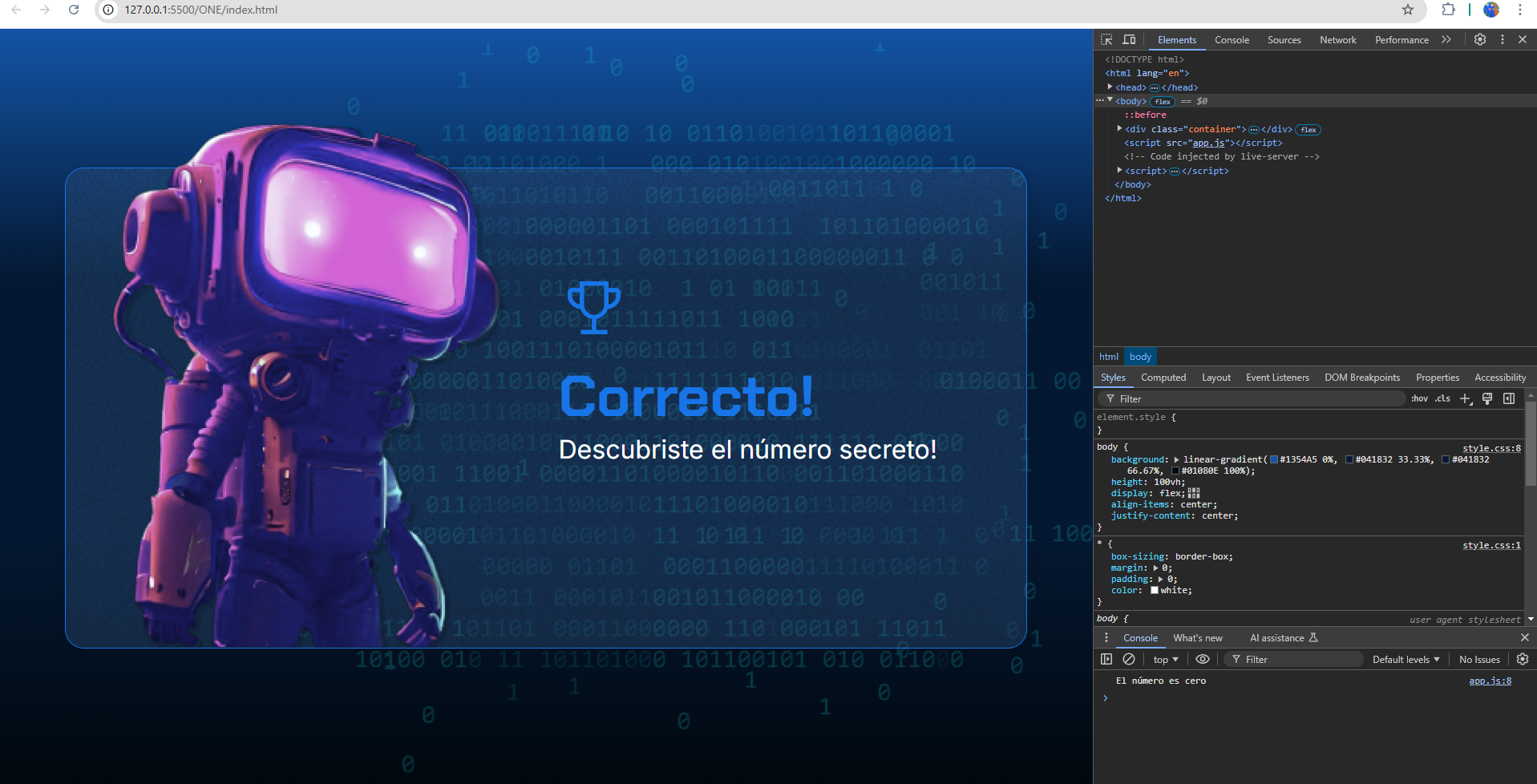Open the Chrome profile avatar
Screen dimensions: 1537x784
click(x=1491, y=10)
